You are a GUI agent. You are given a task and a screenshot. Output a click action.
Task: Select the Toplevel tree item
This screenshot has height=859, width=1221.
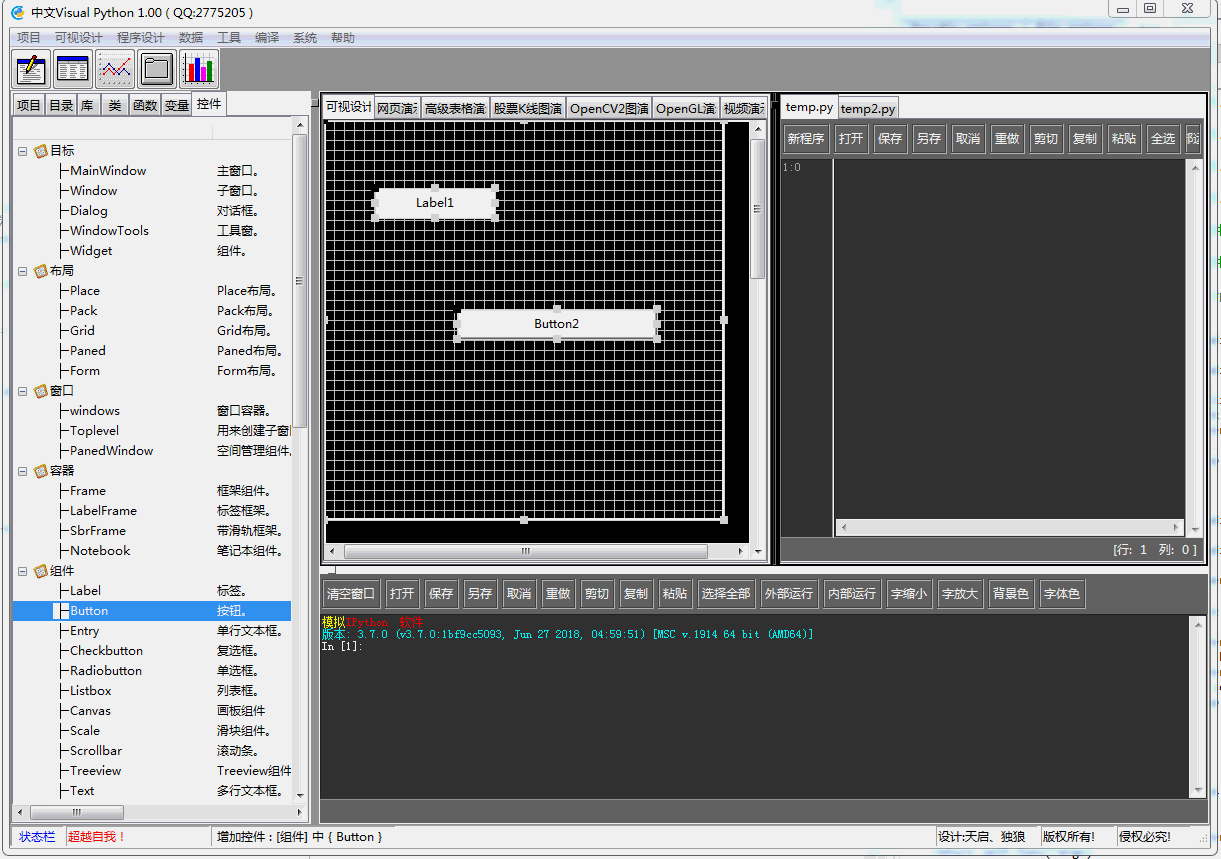tap(94, 431)
